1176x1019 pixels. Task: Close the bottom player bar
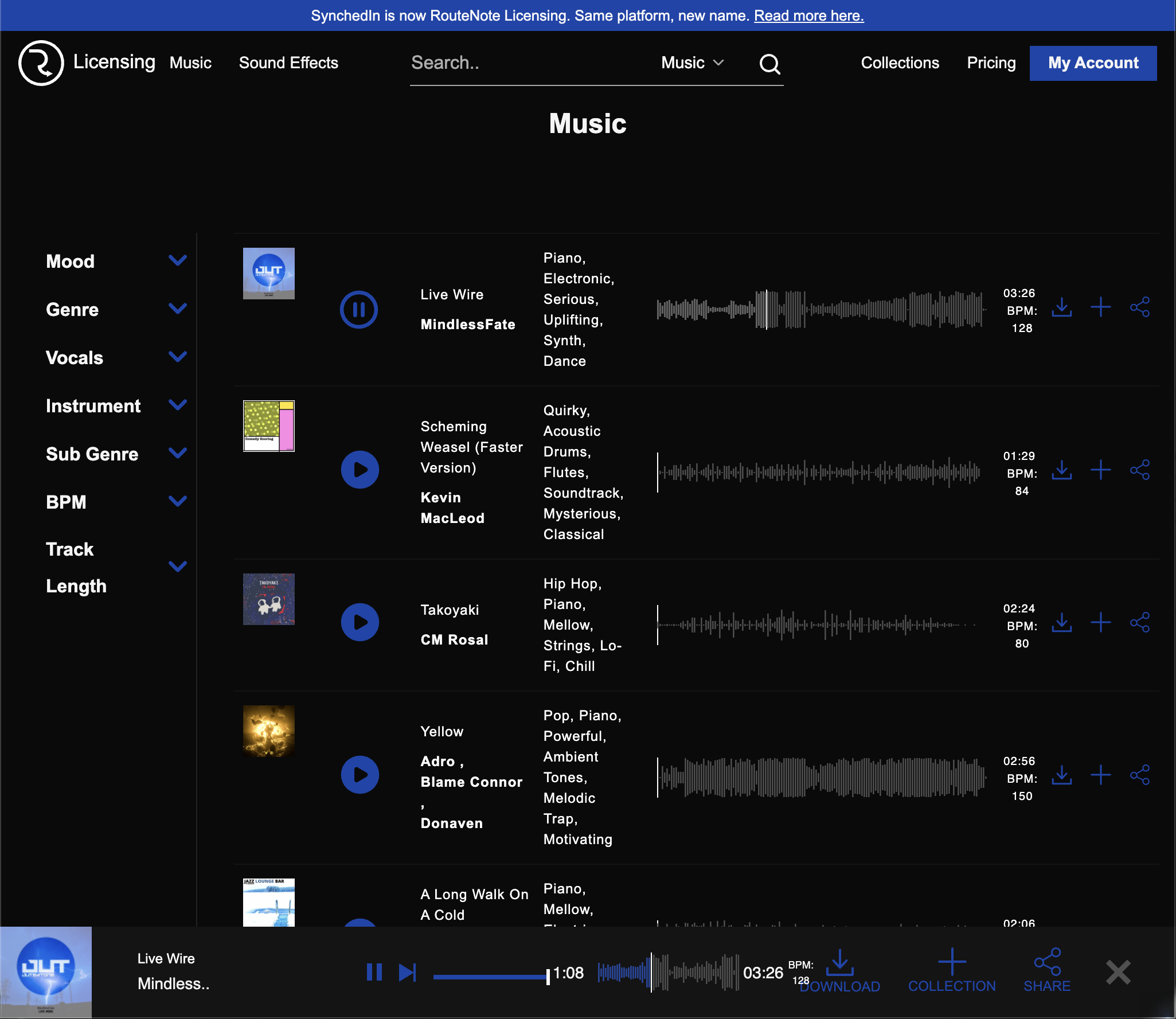click(1118, 973)
